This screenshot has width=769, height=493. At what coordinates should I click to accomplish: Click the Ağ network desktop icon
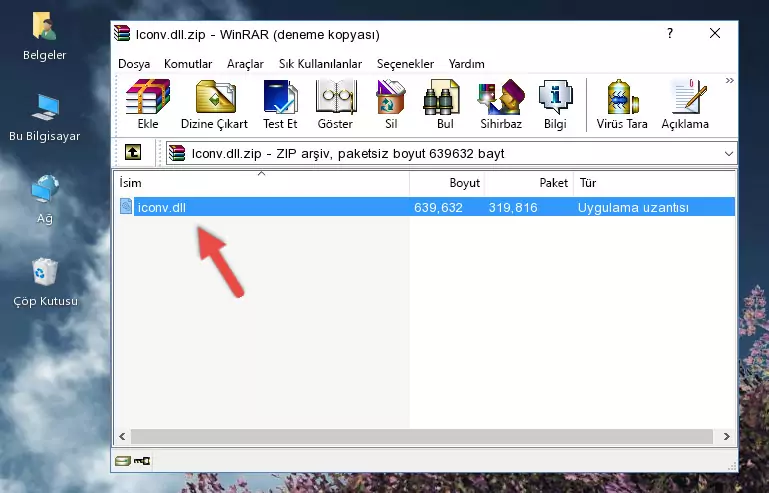[x=45, y=199]
